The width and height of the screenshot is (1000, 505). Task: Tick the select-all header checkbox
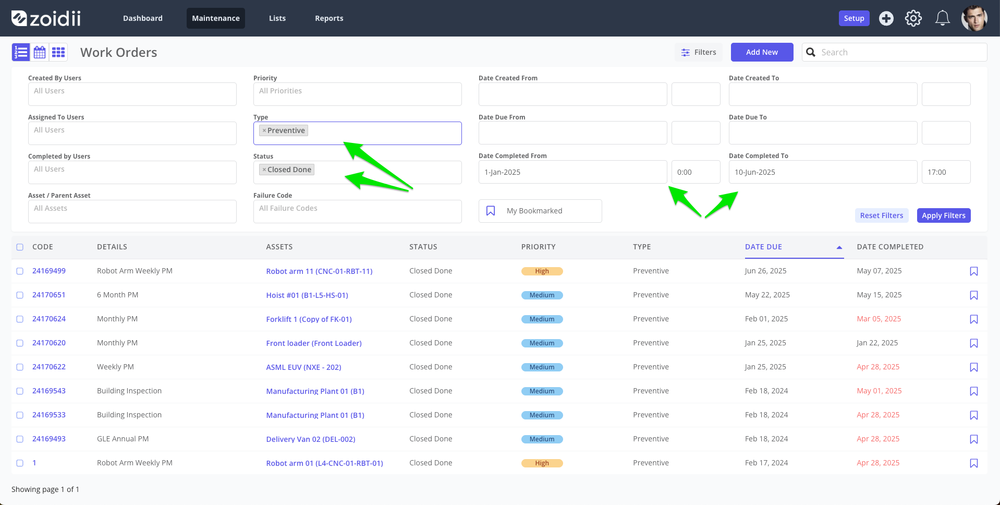(x=20, y=247)
